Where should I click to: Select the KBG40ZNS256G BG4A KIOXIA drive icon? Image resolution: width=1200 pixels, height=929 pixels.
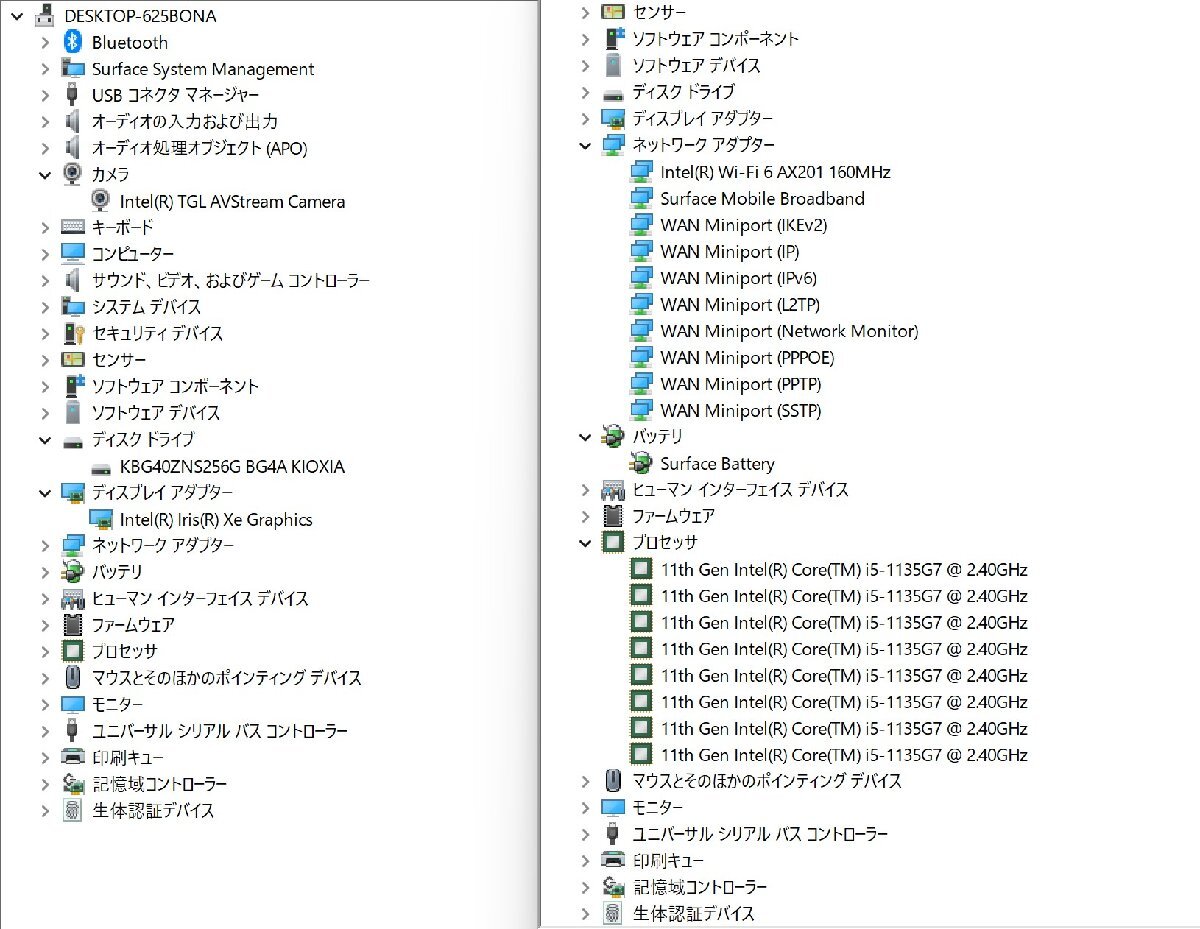click(101, 467)
